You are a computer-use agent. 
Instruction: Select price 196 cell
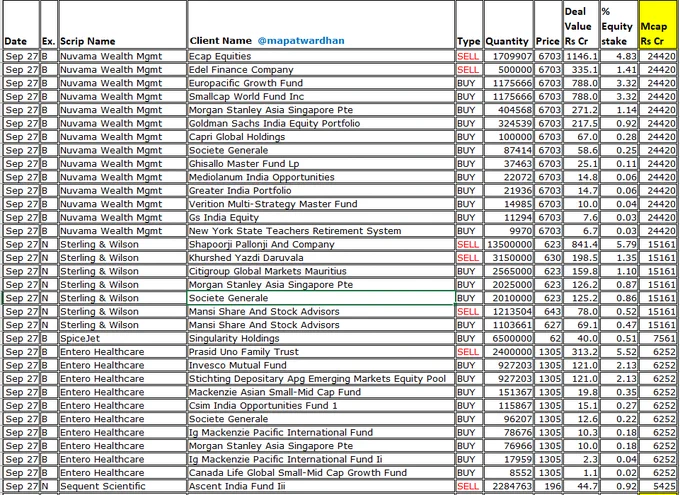tap(548, 486)
